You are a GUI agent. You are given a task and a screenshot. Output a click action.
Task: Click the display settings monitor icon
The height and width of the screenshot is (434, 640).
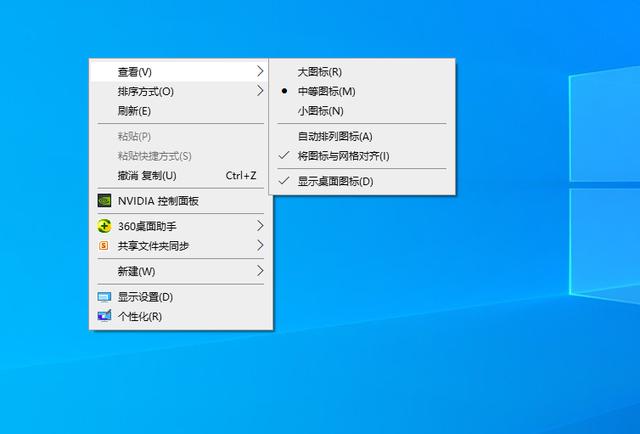pyautogui.click(x=104, y=297)
